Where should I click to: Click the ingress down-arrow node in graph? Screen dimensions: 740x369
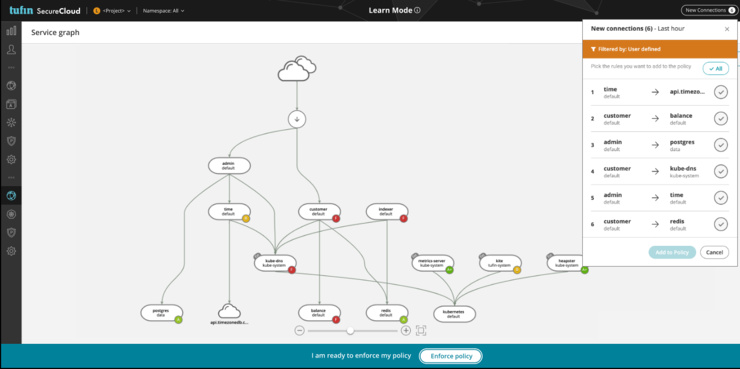pyautogui.click(x=297, y=119)
